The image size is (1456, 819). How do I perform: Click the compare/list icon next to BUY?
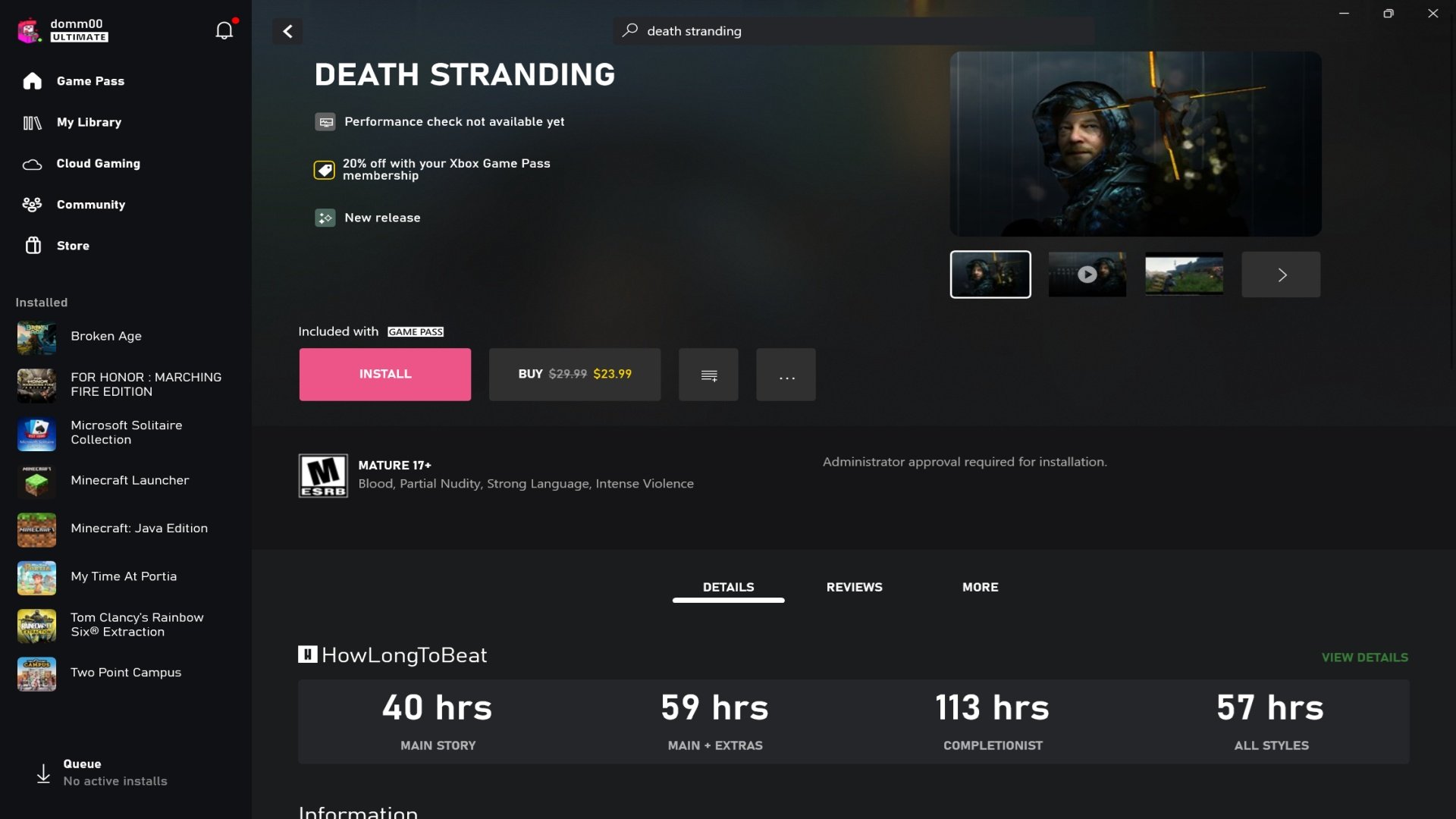pyautogui.click(x=709, y=374)
